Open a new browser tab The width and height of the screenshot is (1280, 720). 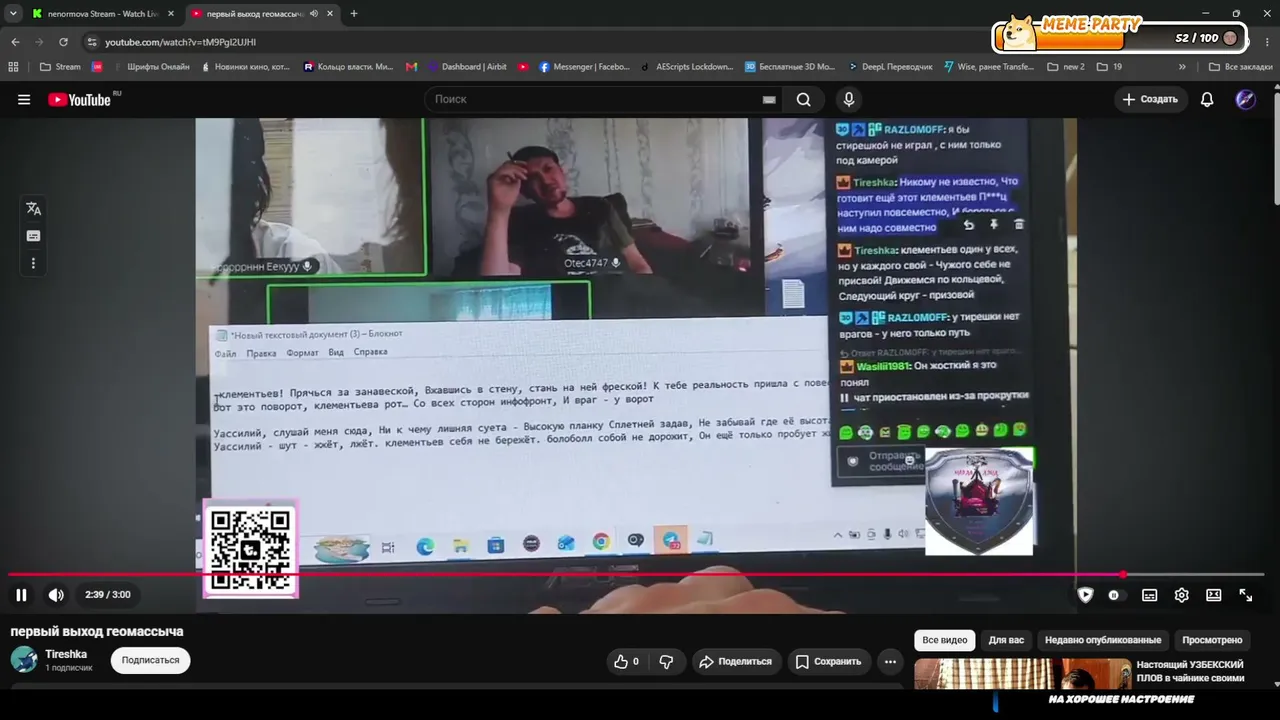(x=353, y=14)
